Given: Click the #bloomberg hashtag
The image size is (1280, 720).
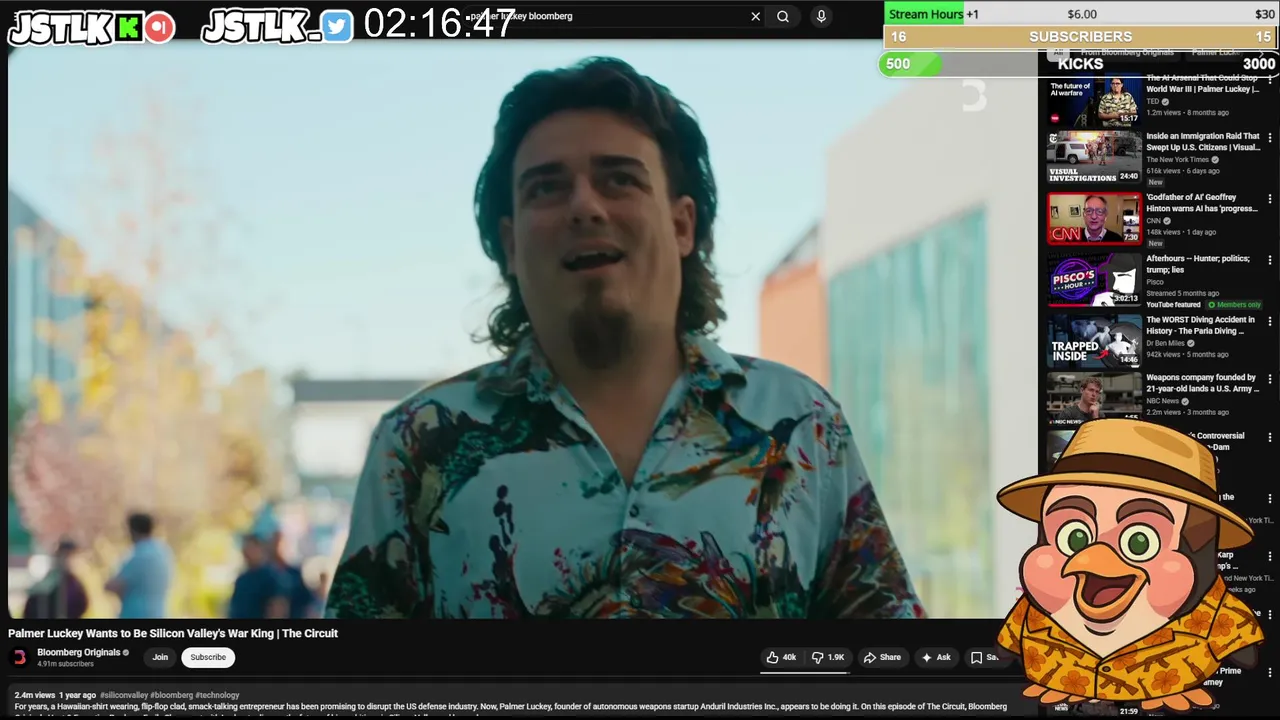Looking at the screenshot, I should (171, 695).
